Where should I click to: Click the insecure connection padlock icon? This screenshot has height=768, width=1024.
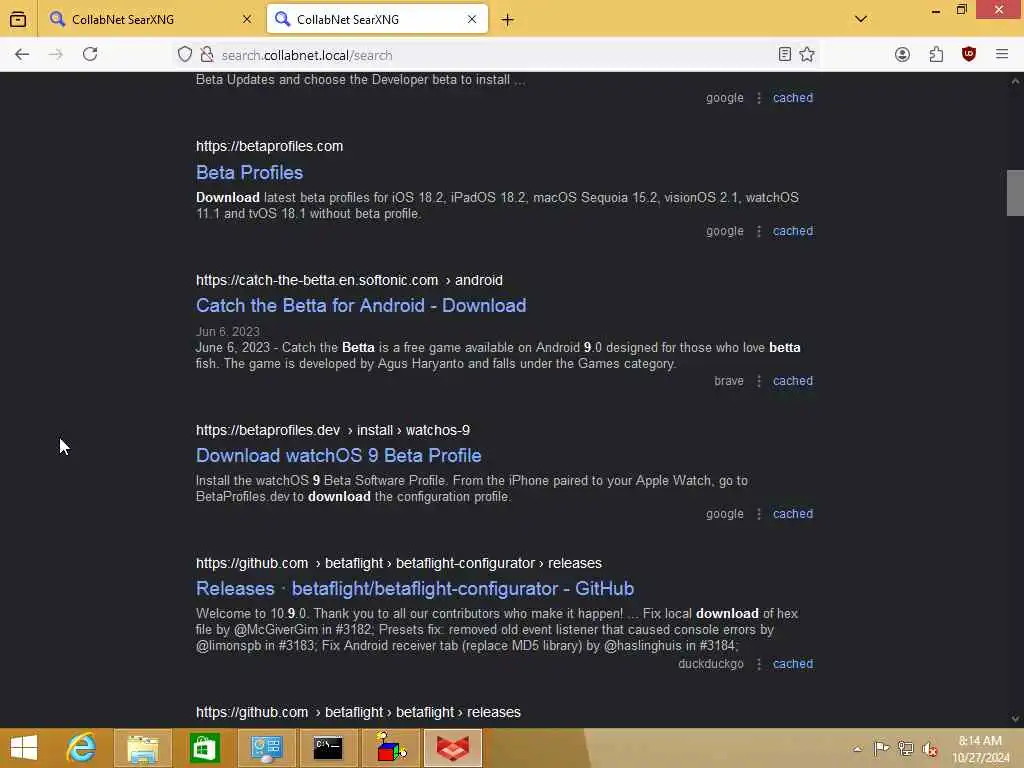click(207, 55)
